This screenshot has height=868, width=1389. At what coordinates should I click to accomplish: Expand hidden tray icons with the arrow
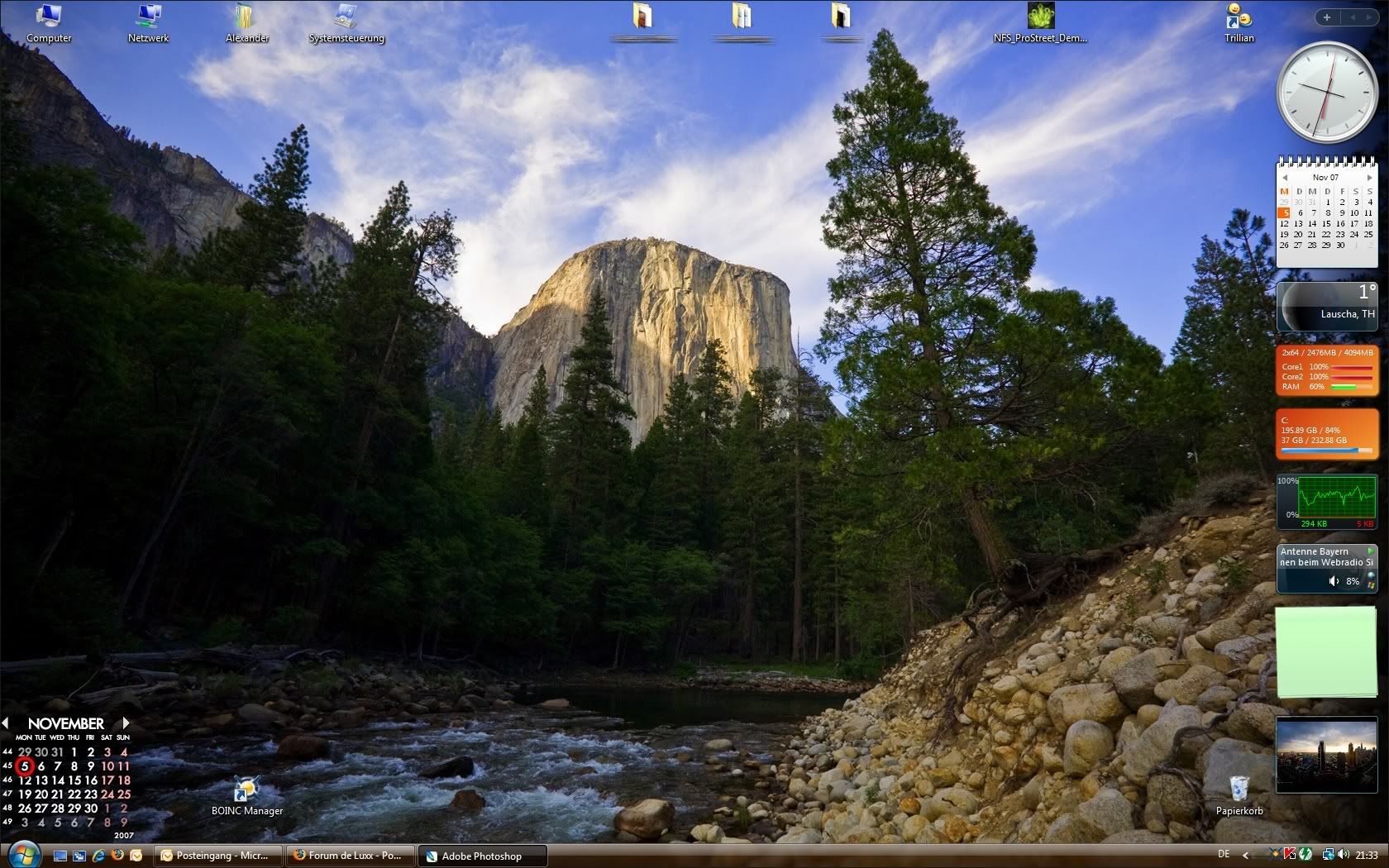click(1245, 856)
